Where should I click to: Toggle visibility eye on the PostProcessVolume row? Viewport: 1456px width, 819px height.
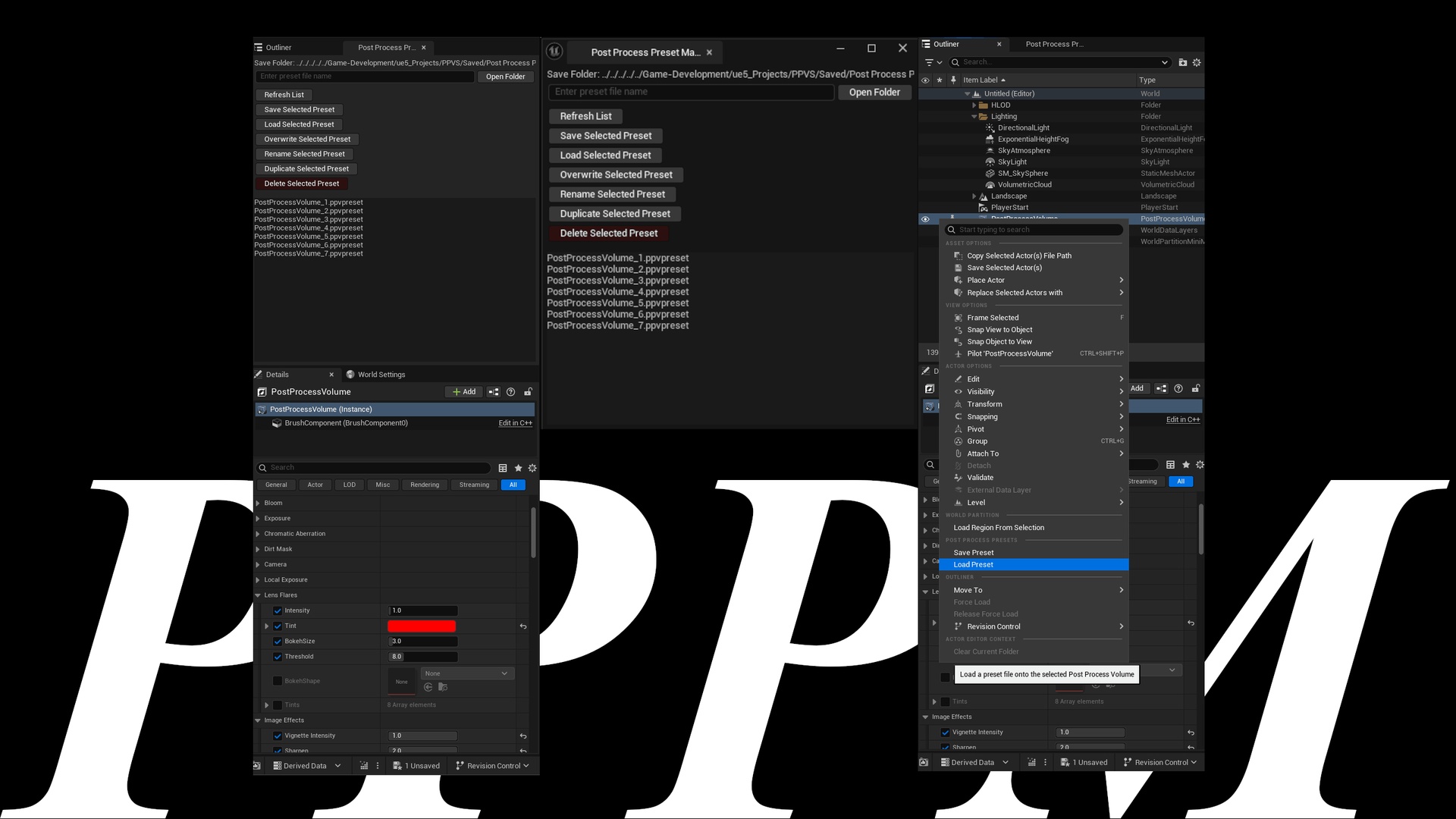point(925,219)
